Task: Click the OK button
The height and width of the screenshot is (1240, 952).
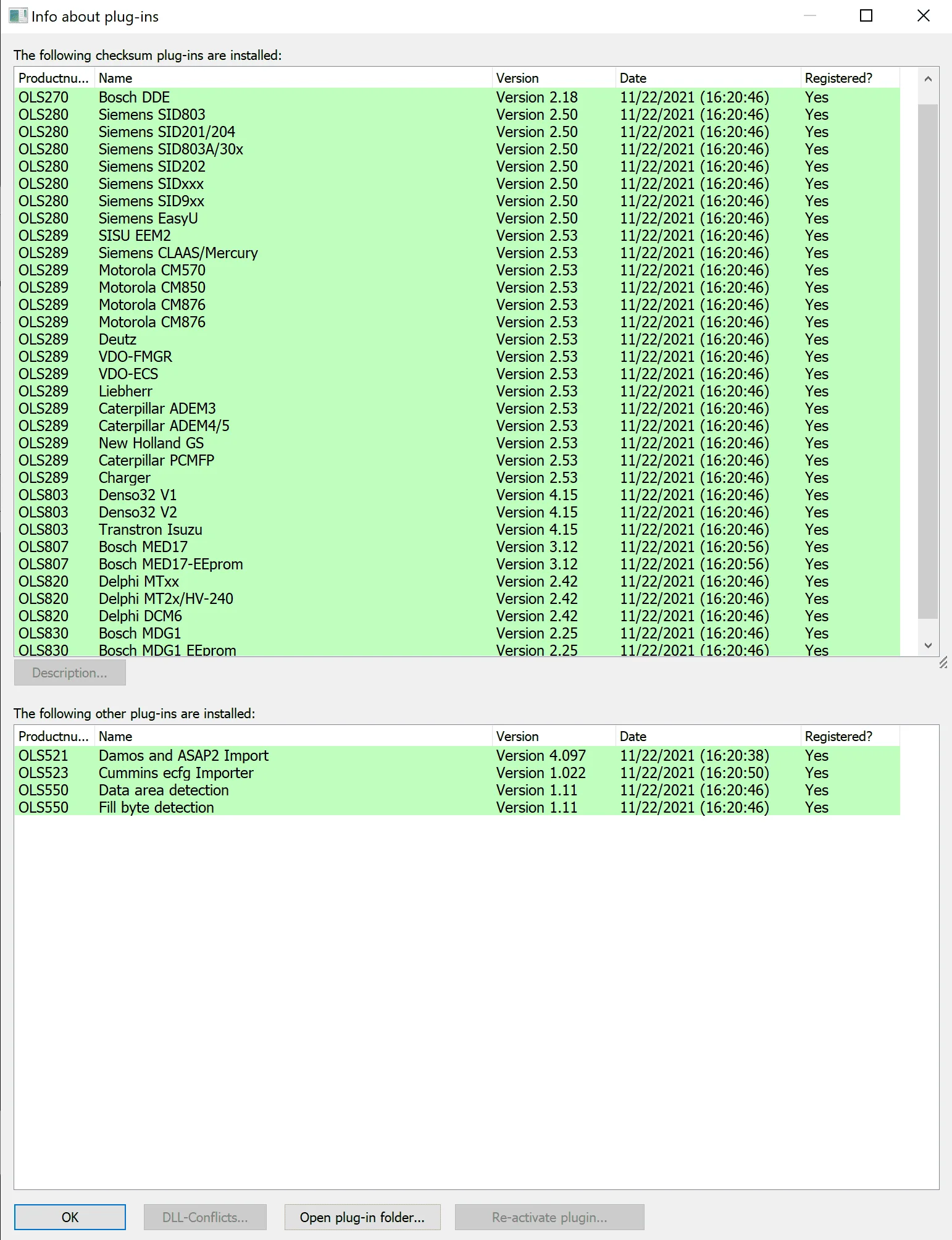Action: tap(70, 1217)
